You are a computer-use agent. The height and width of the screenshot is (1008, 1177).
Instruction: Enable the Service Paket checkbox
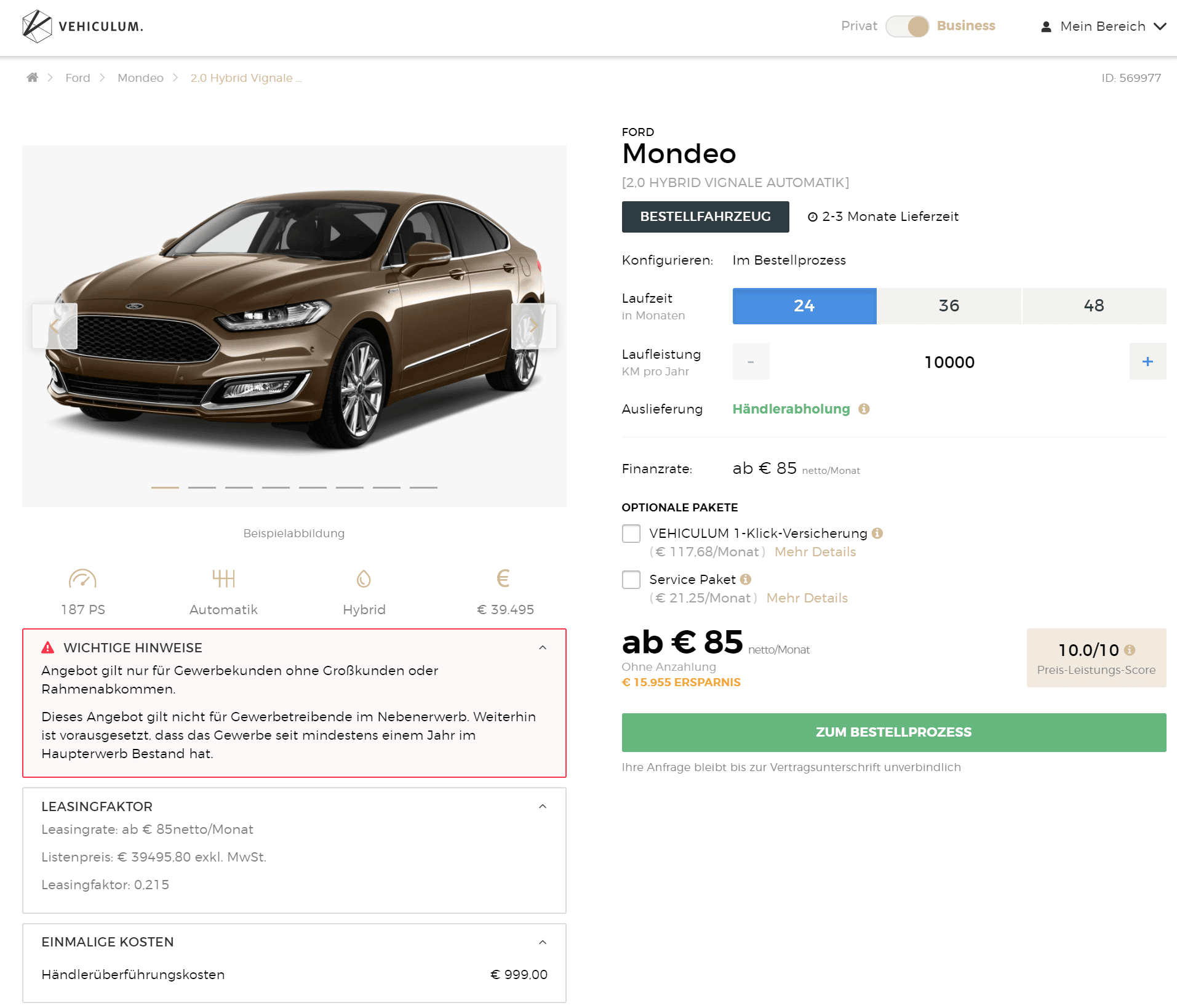coord(631,580)
